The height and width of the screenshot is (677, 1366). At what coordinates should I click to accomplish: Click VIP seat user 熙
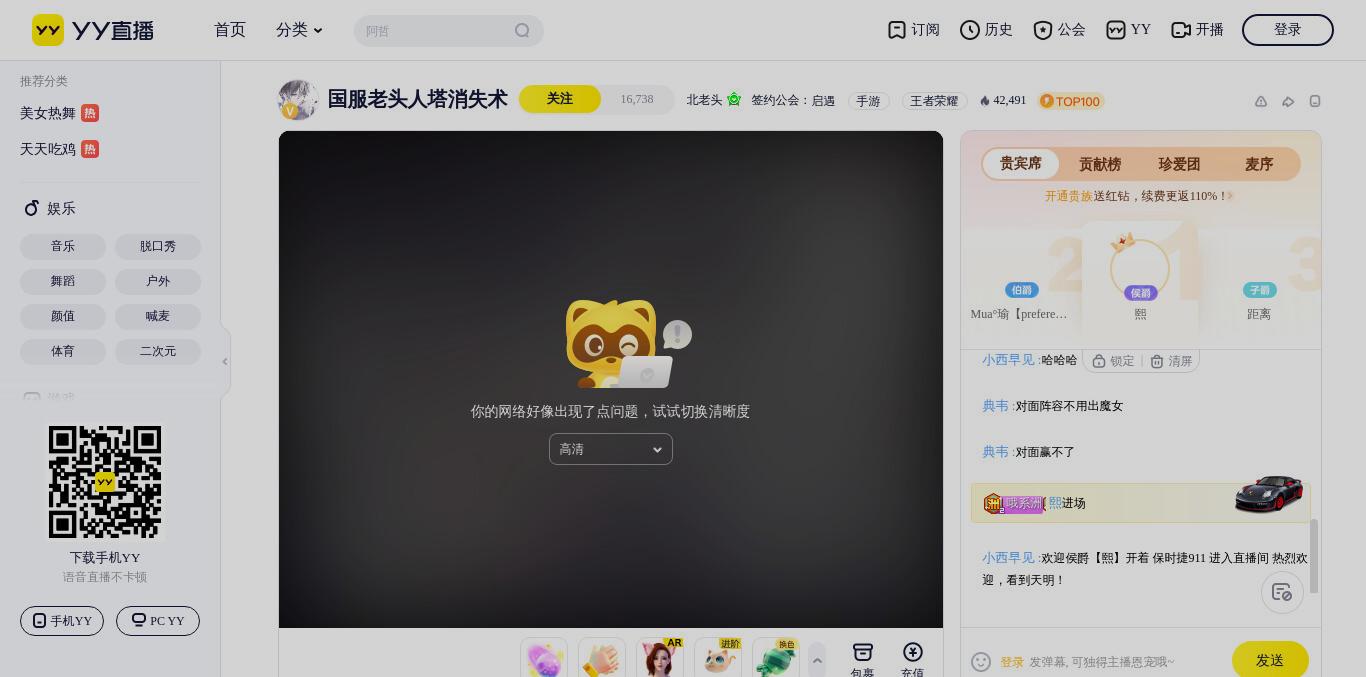point(1140,277)
